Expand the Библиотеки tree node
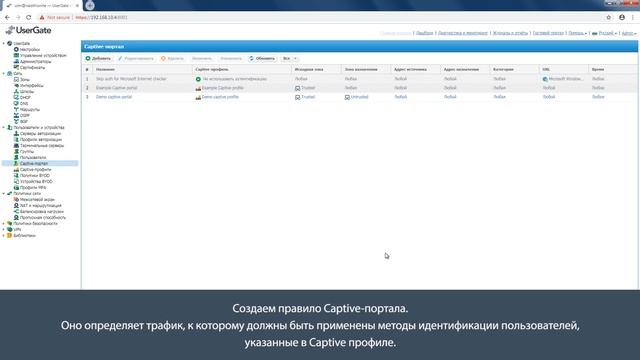The image size is (640, 360). [x=4, y=236]
